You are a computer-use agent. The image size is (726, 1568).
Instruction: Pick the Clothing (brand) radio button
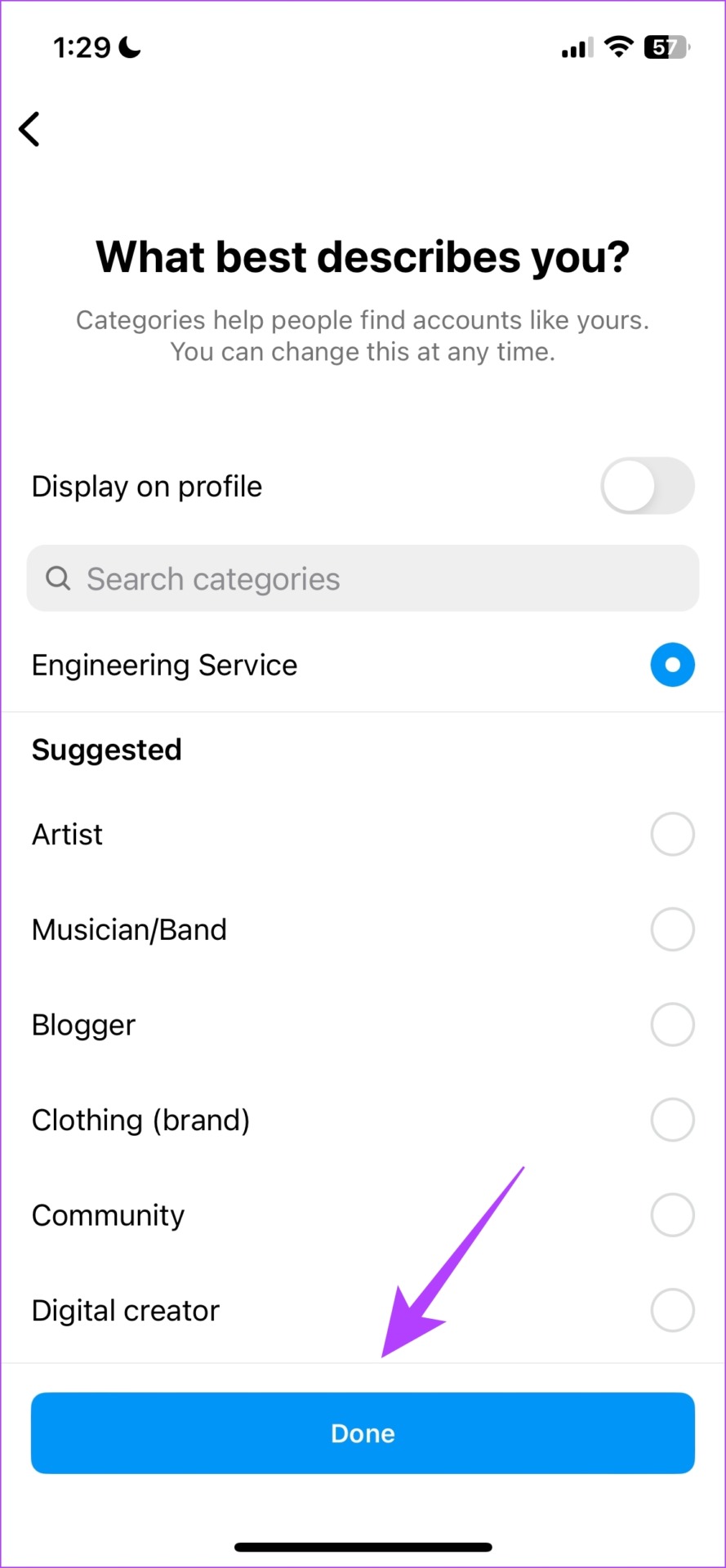672,1120
